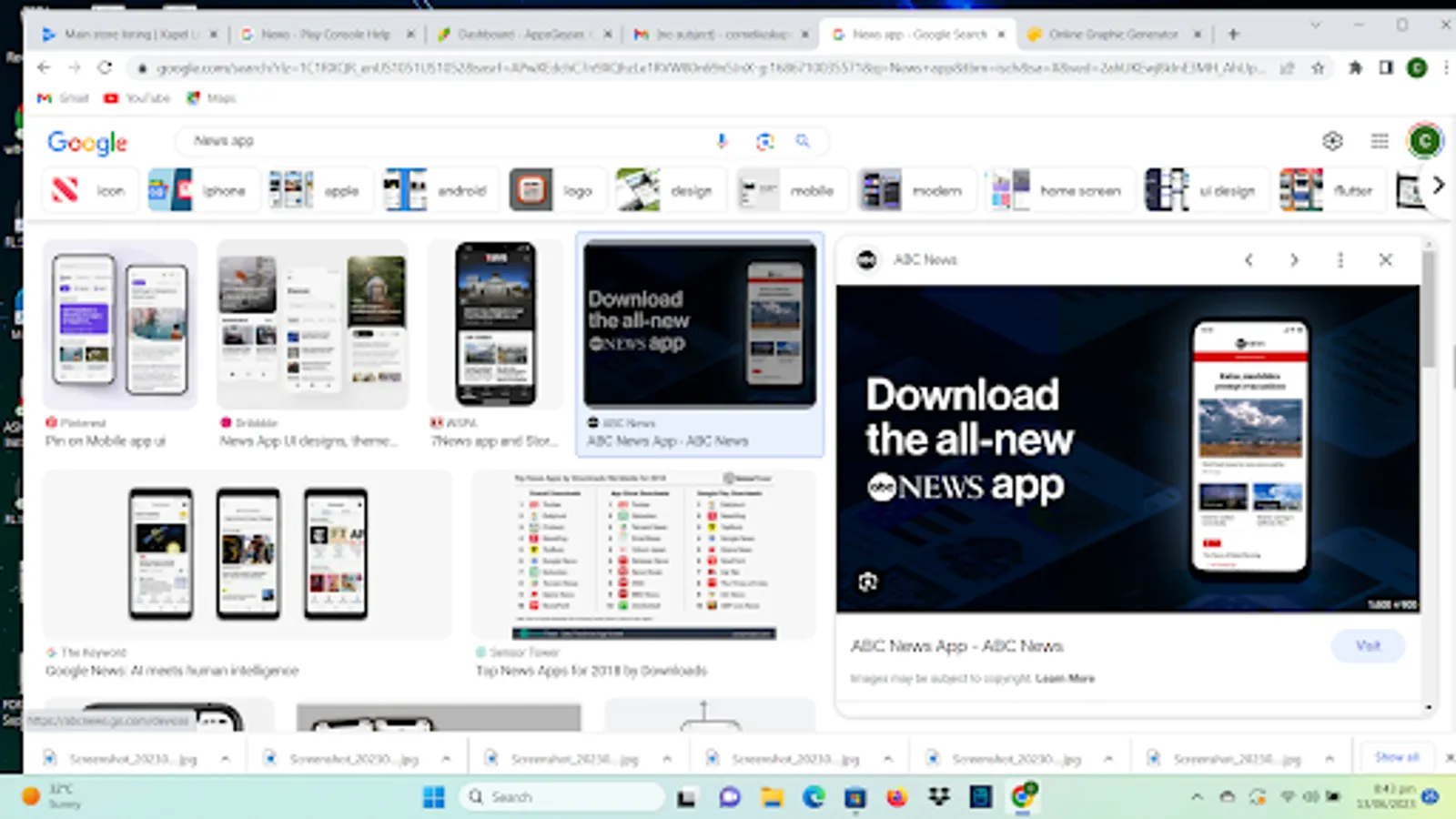Image resolution: width=1456 pixels, height=819 pixels.
Task: Show hidden system tray icons
Action: (1197, 797)
